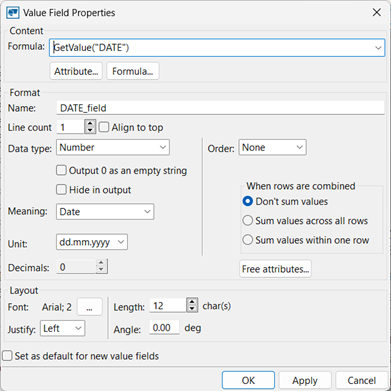Image resolution: width=391 pixels, height=392 pixels.
Task: Close the Value Field Properties dialog
Action: (377, 13)
